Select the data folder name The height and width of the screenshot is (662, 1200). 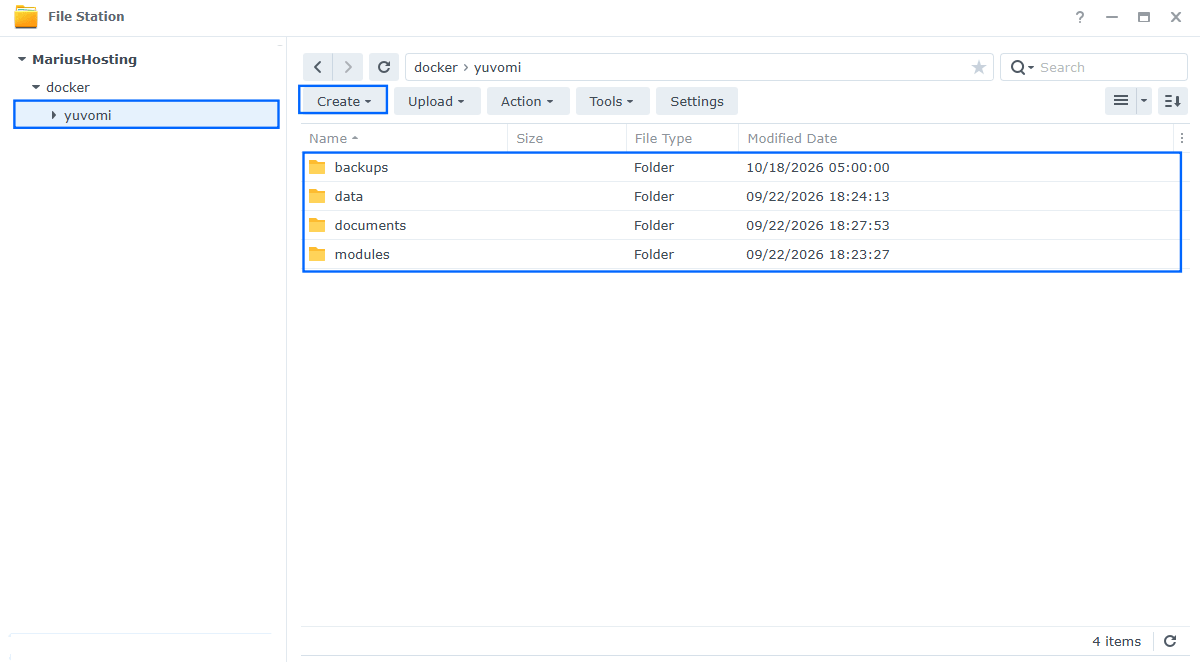349,196
